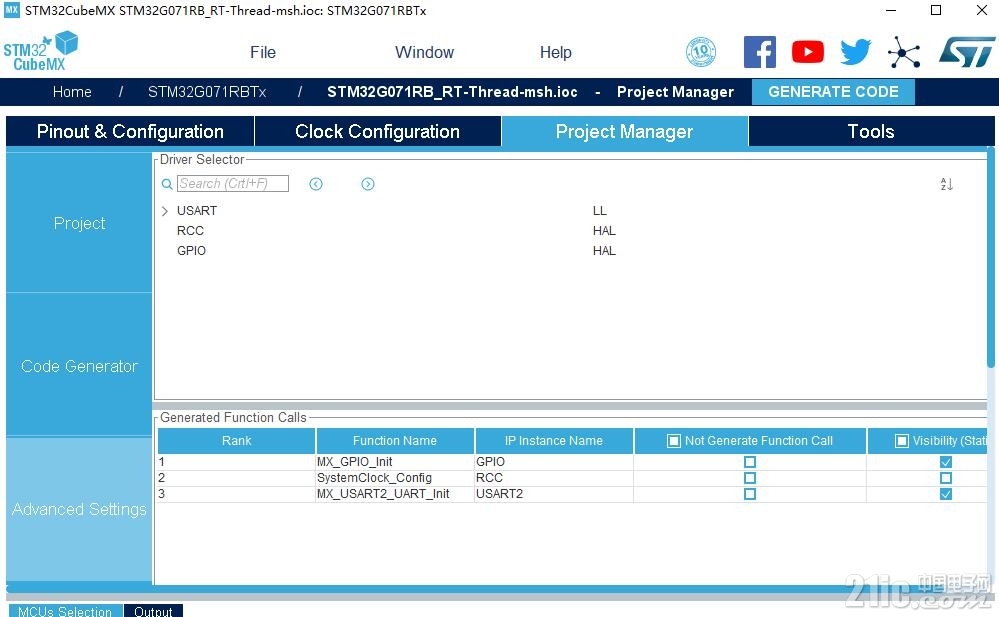Click the IP Instance Name column header
The height and width of the screenshot is (617, 999).
click(554, 441)
